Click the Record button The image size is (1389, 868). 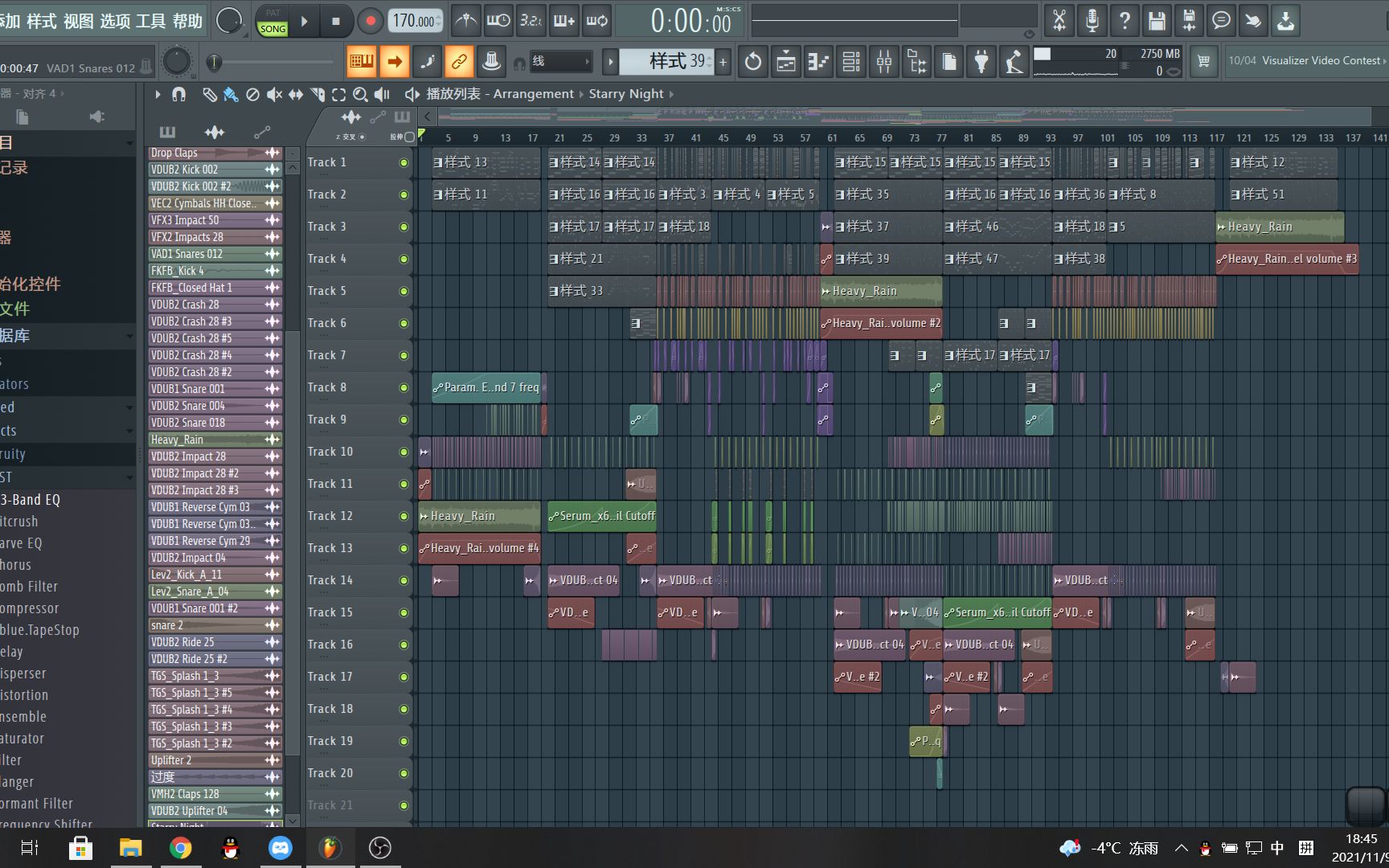click(x=370, y=22)
